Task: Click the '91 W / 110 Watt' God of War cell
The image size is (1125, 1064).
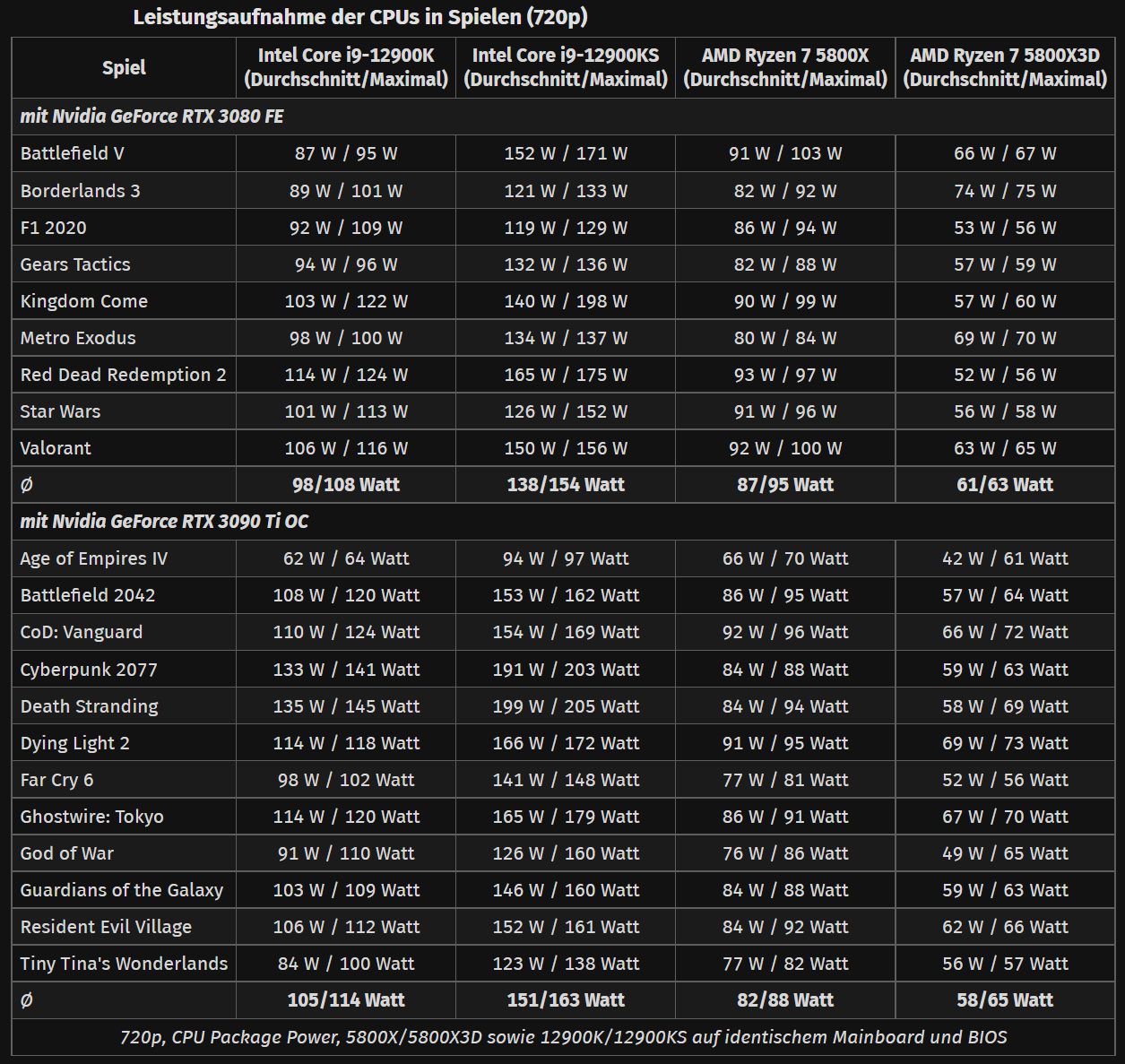Action: click(346, 853)
